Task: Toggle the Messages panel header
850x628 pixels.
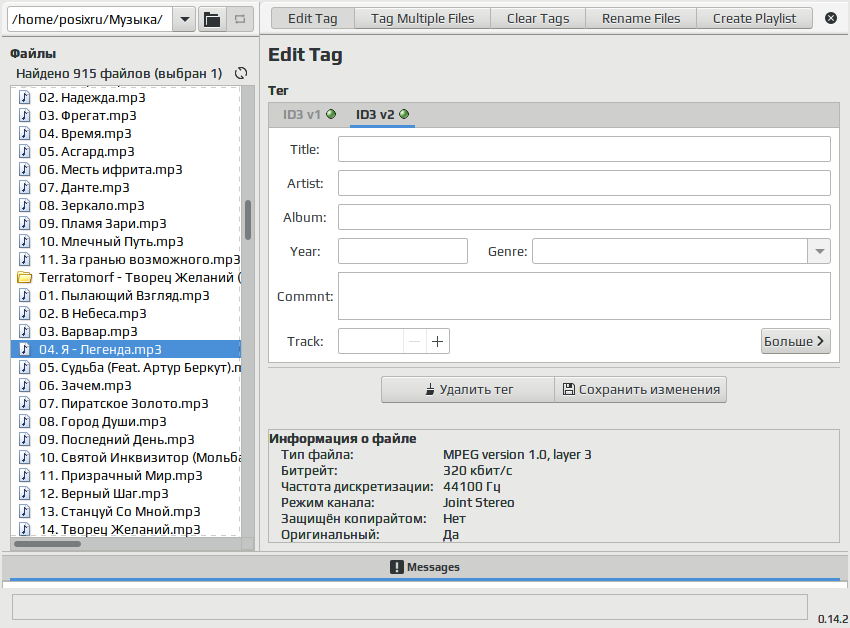Action: coord(425,567)
